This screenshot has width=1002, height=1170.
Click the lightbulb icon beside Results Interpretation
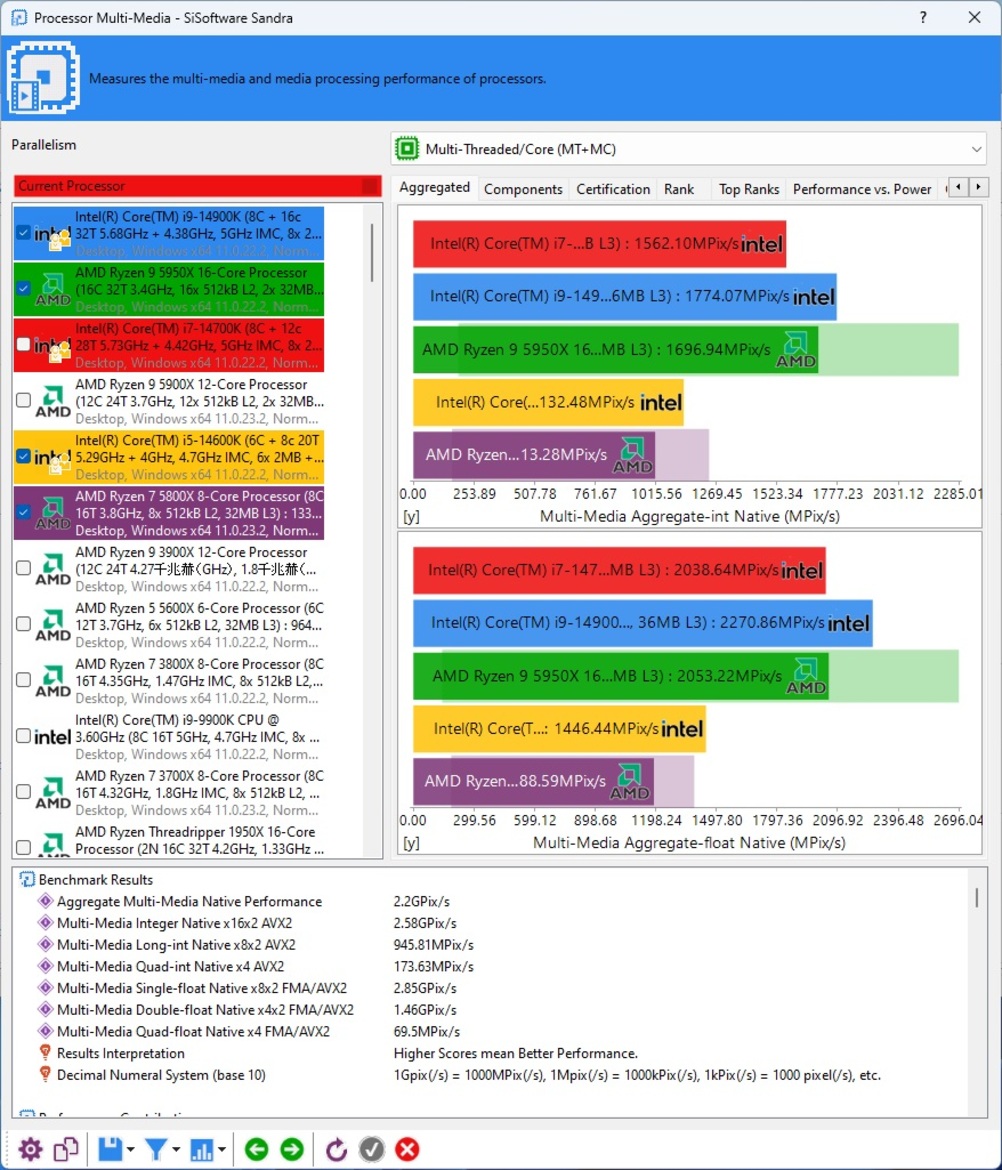coord(45,1053)
